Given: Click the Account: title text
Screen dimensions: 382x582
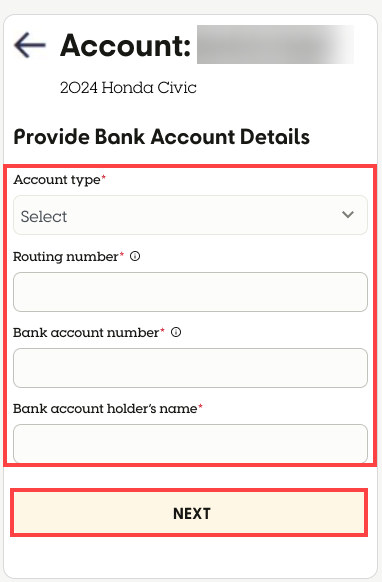Looking at the screenshot, I should click(125, 45).
